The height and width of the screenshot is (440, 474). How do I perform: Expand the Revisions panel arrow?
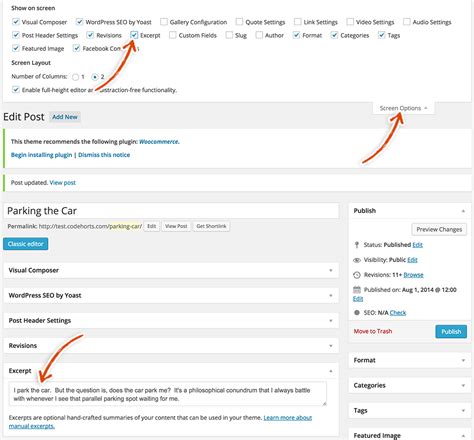click(331, 346)
